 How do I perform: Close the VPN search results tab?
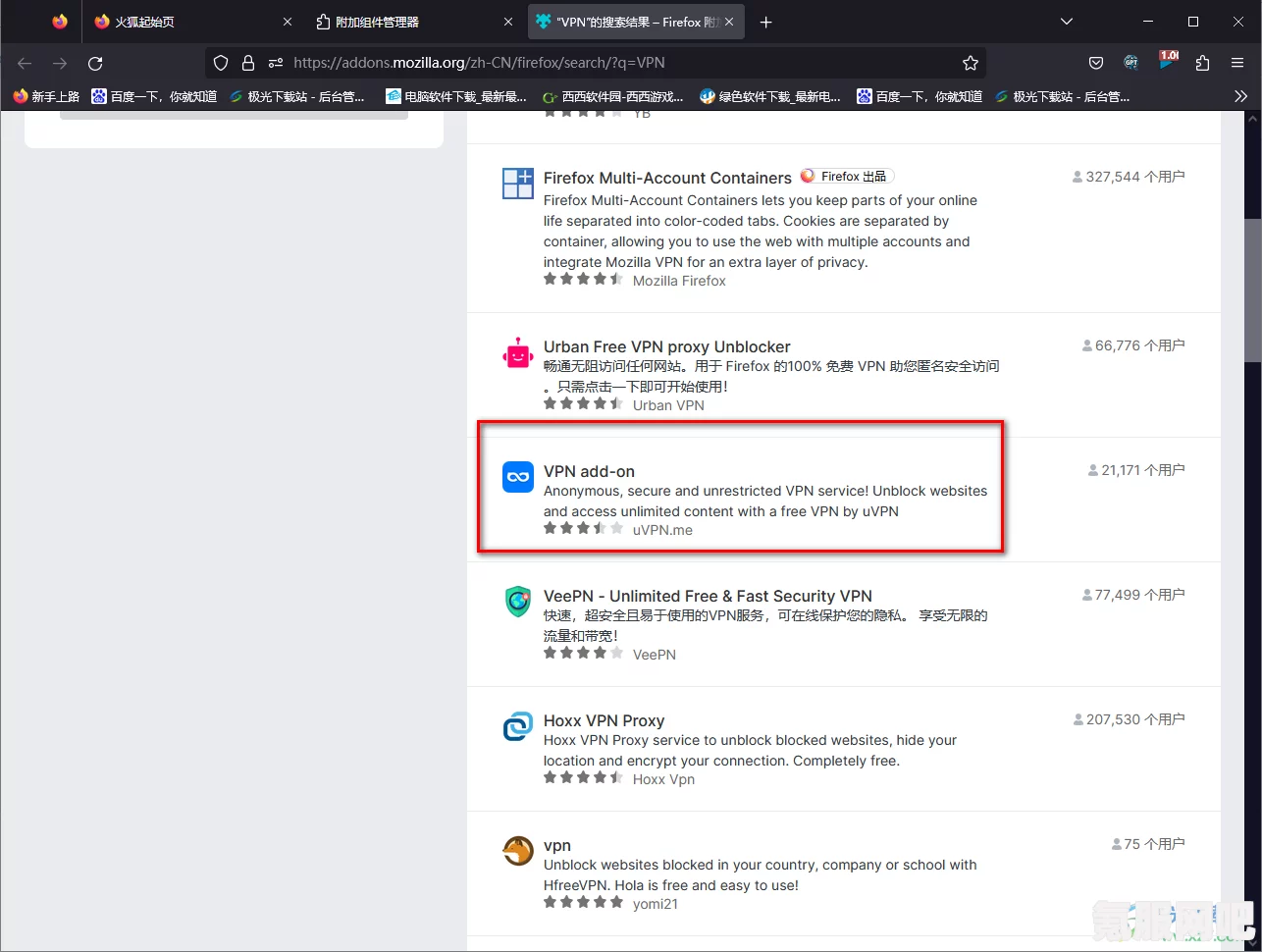click(729, 22)
